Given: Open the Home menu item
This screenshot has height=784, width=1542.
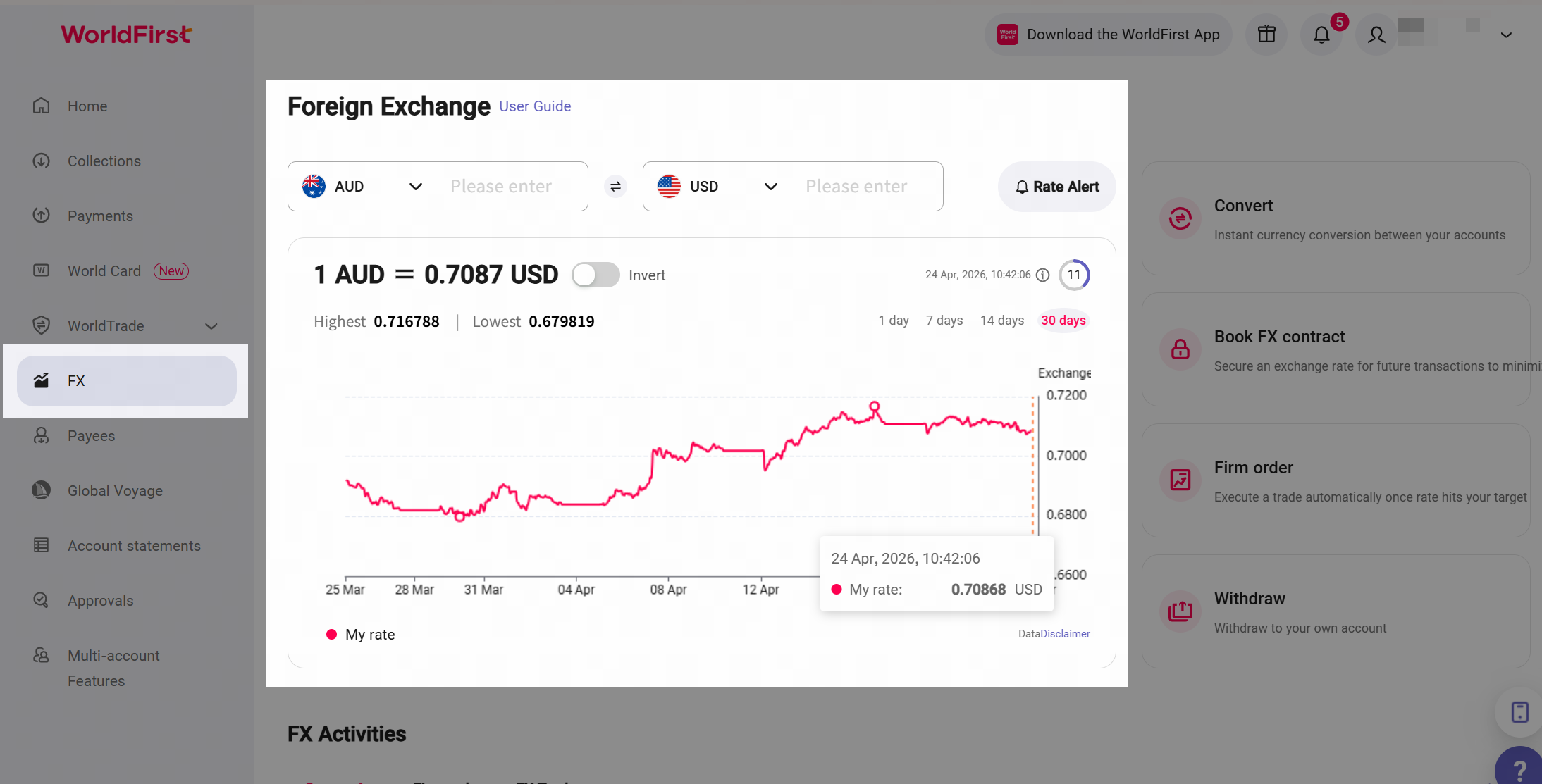Looking at the screenshot, I should coord(127,106).
